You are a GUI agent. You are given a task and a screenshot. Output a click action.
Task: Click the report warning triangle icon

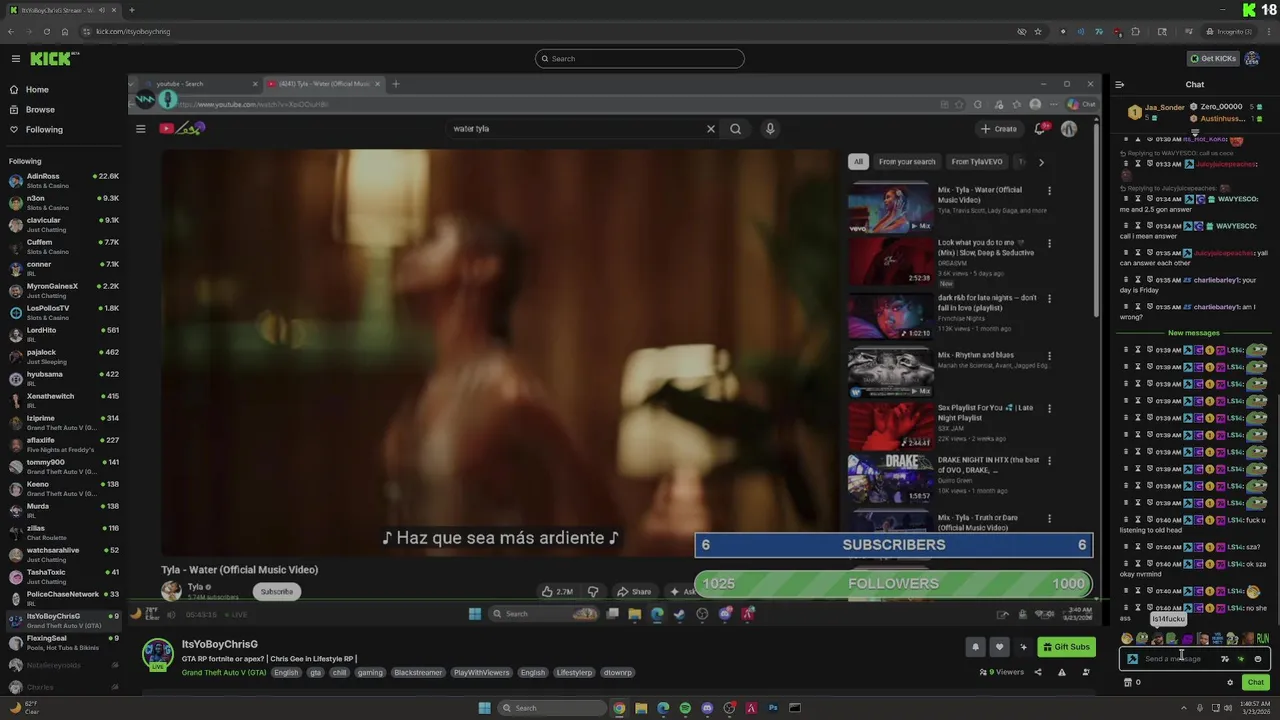click(1062, 672)
